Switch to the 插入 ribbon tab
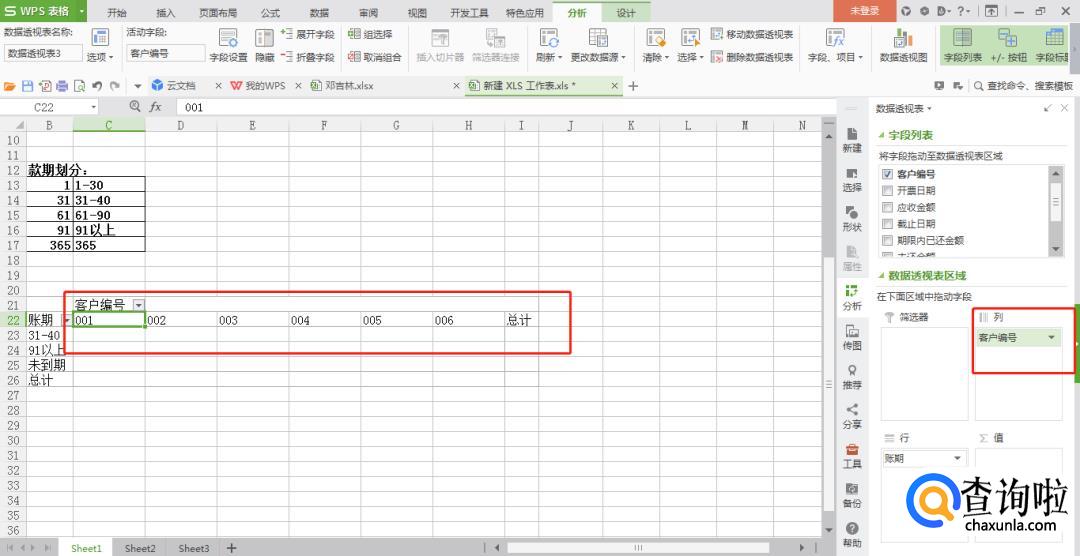Image resolution: width=1080 pixels, height=556 pixels. click(x=166, y=12)
